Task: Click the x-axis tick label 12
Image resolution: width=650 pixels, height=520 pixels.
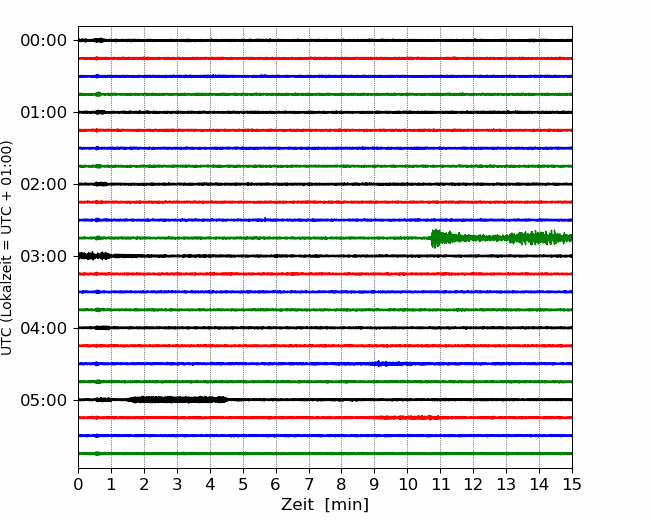Action: click(473, 484)
